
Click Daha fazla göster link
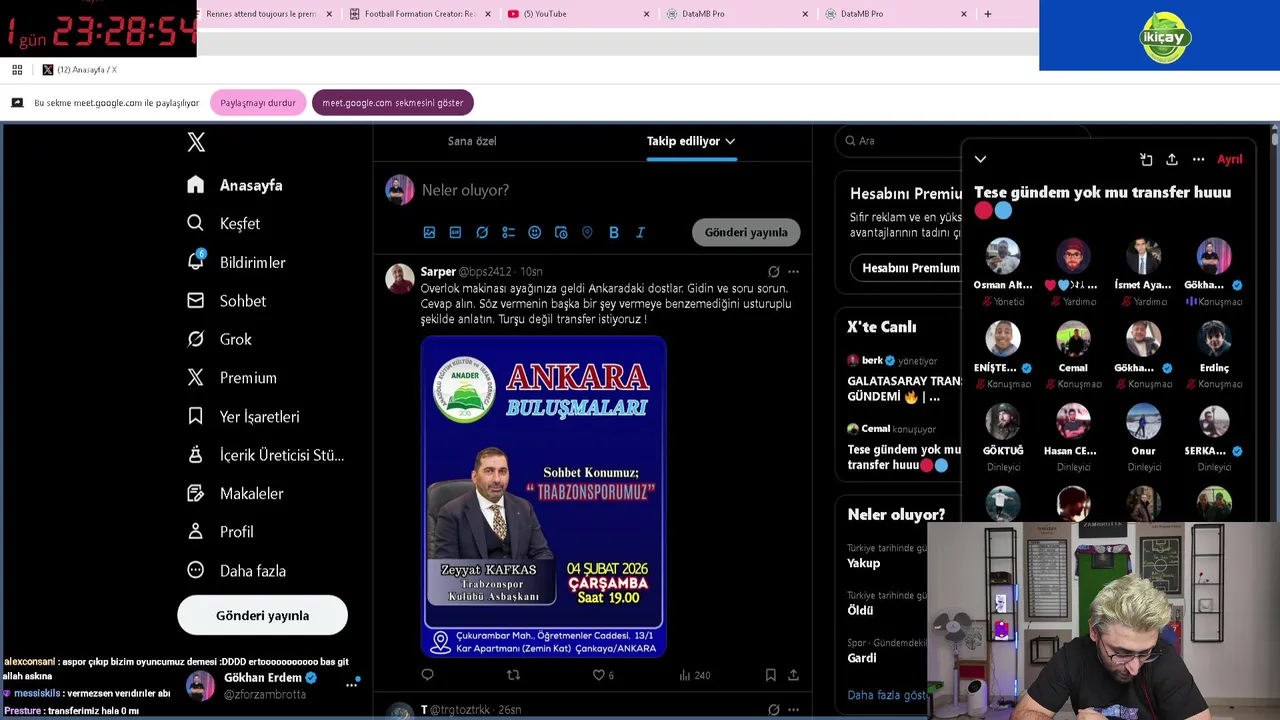886,695
